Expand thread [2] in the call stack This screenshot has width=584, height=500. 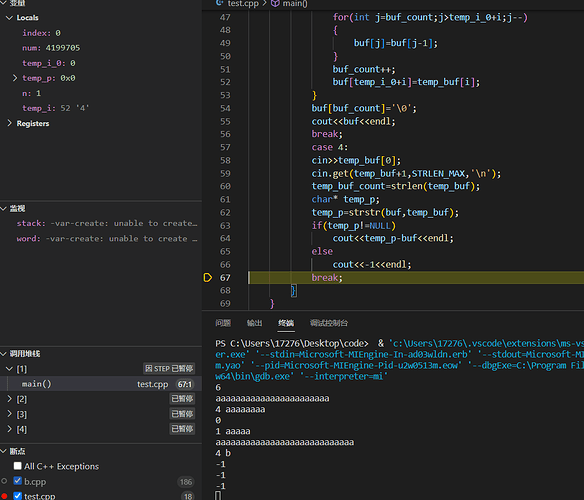click(x=9, y=399)
